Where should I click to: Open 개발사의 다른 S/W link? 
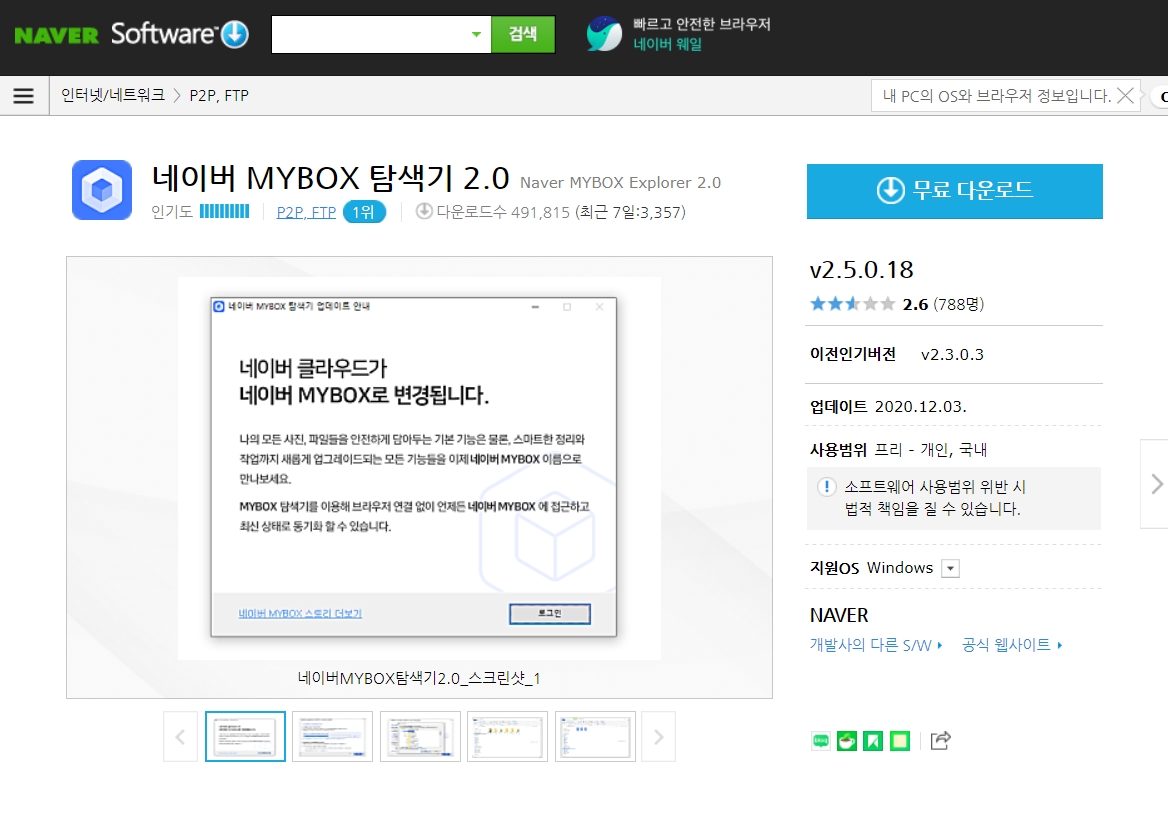tap(876, 645)
